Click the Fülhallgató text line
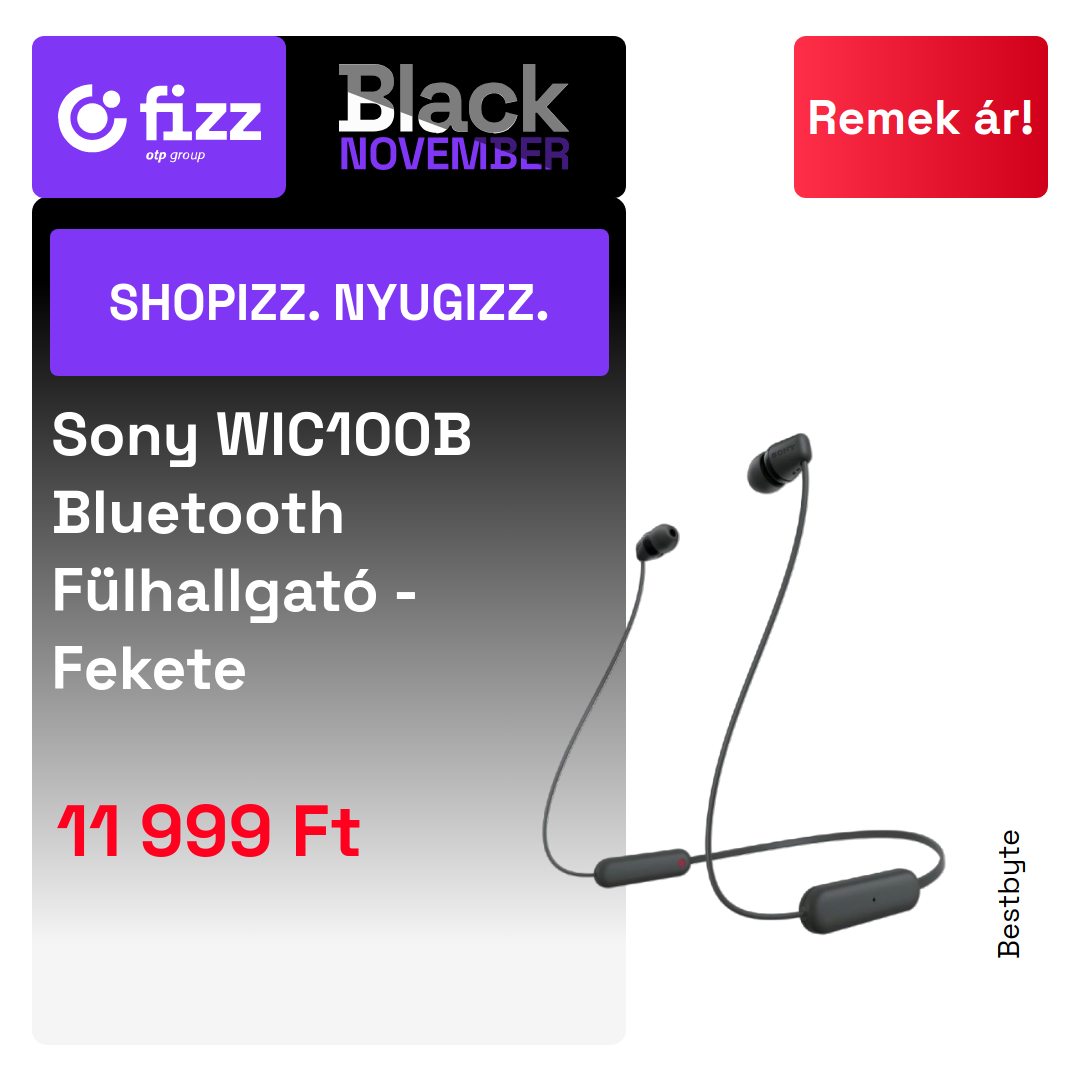This screenshot has height=1080, width=1080. click(x=234, y=592)
